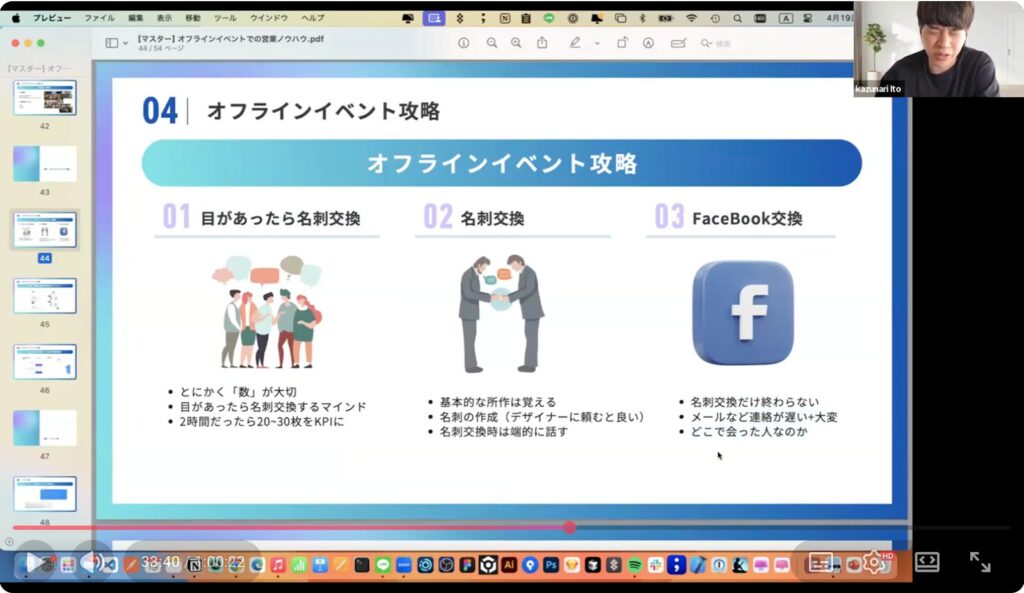The height and width of the screenshot is (593, 1024).
Task: Open the 表示 menu in menu bar
Action: [x=164, y=18]
